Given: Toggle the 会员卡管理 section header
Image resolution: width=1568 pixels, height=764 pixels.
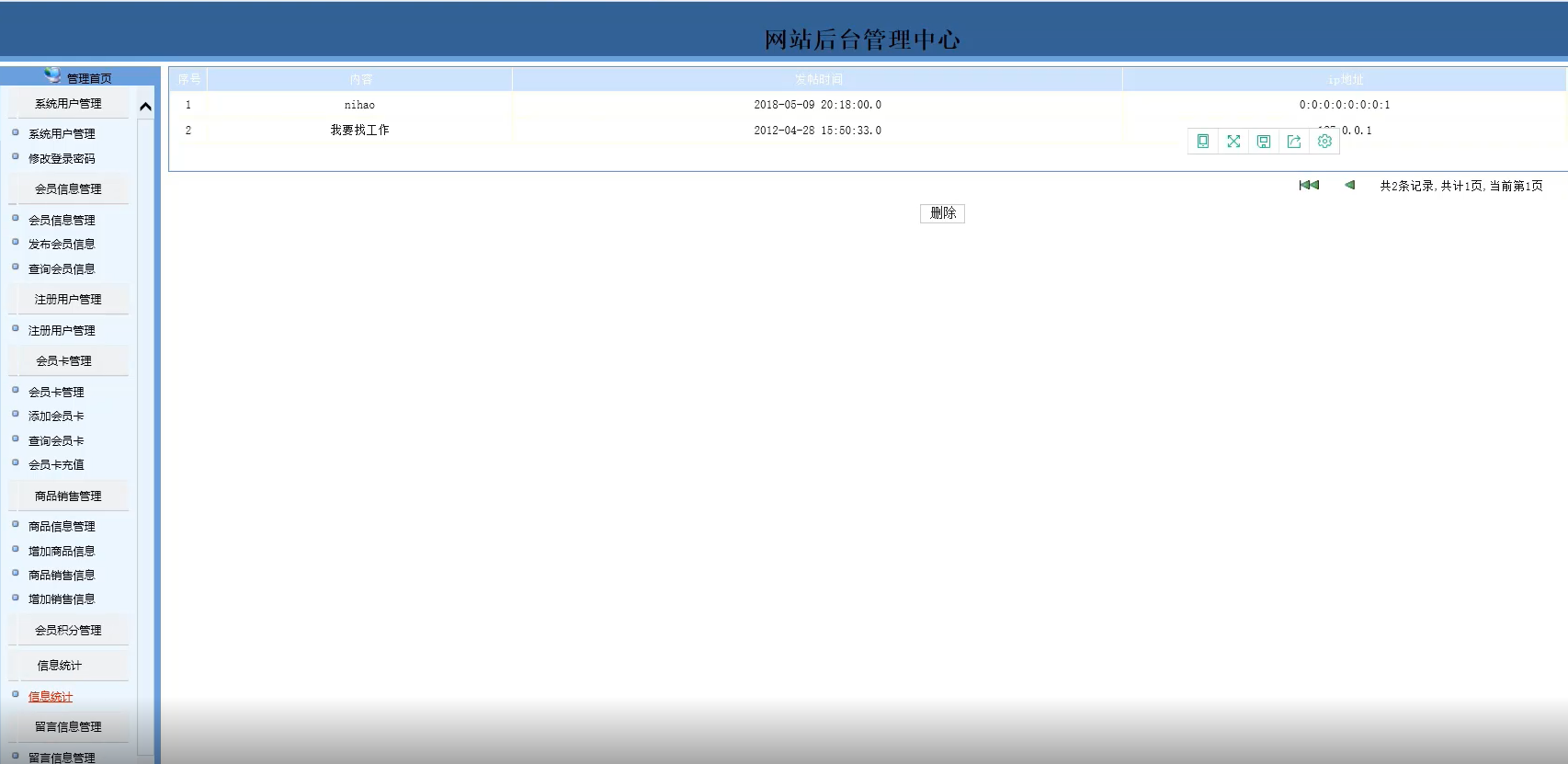Looking at the screenshot, I should (64, 361).
